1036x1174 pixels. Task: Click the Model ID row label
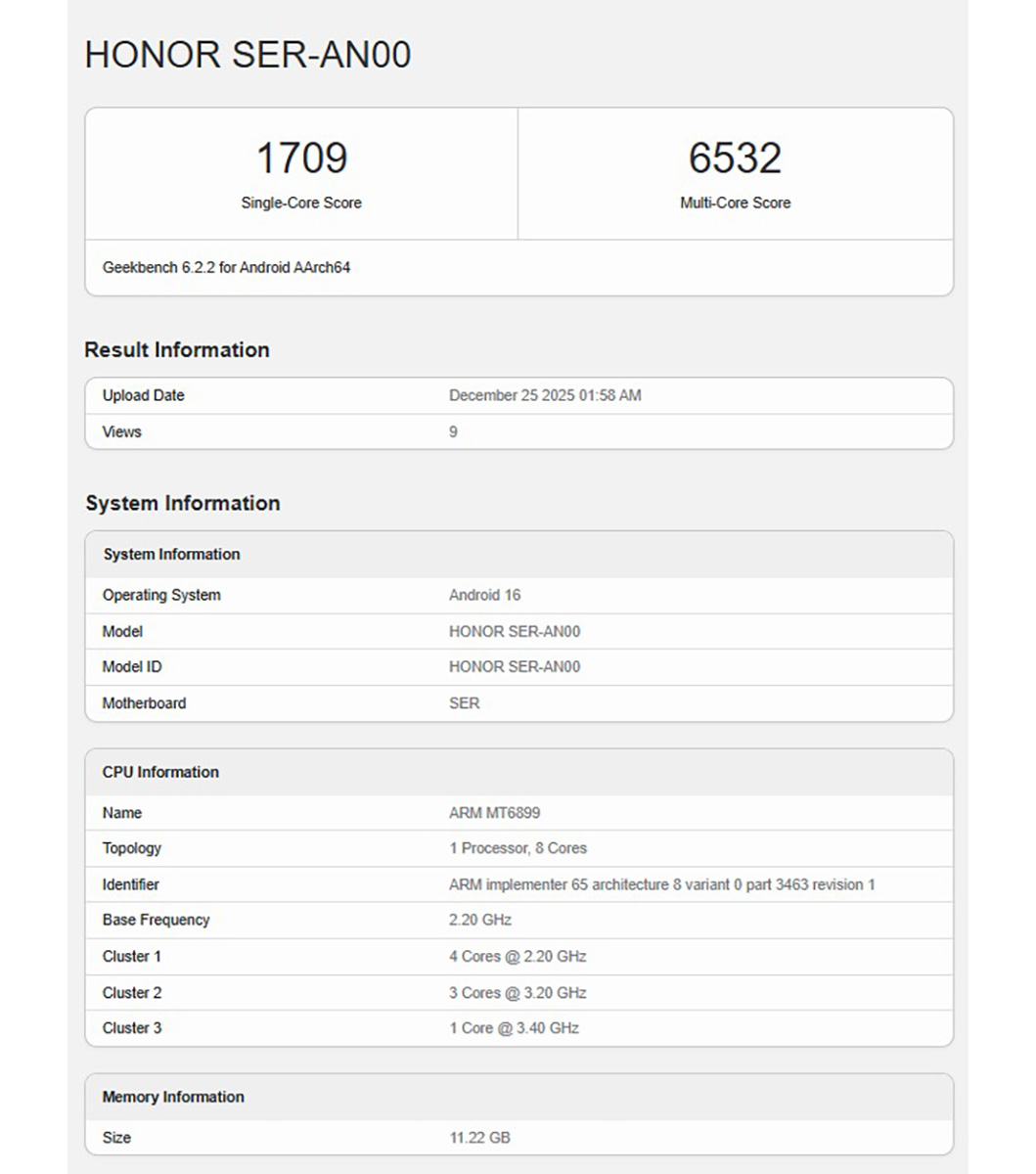click(132, 667)
